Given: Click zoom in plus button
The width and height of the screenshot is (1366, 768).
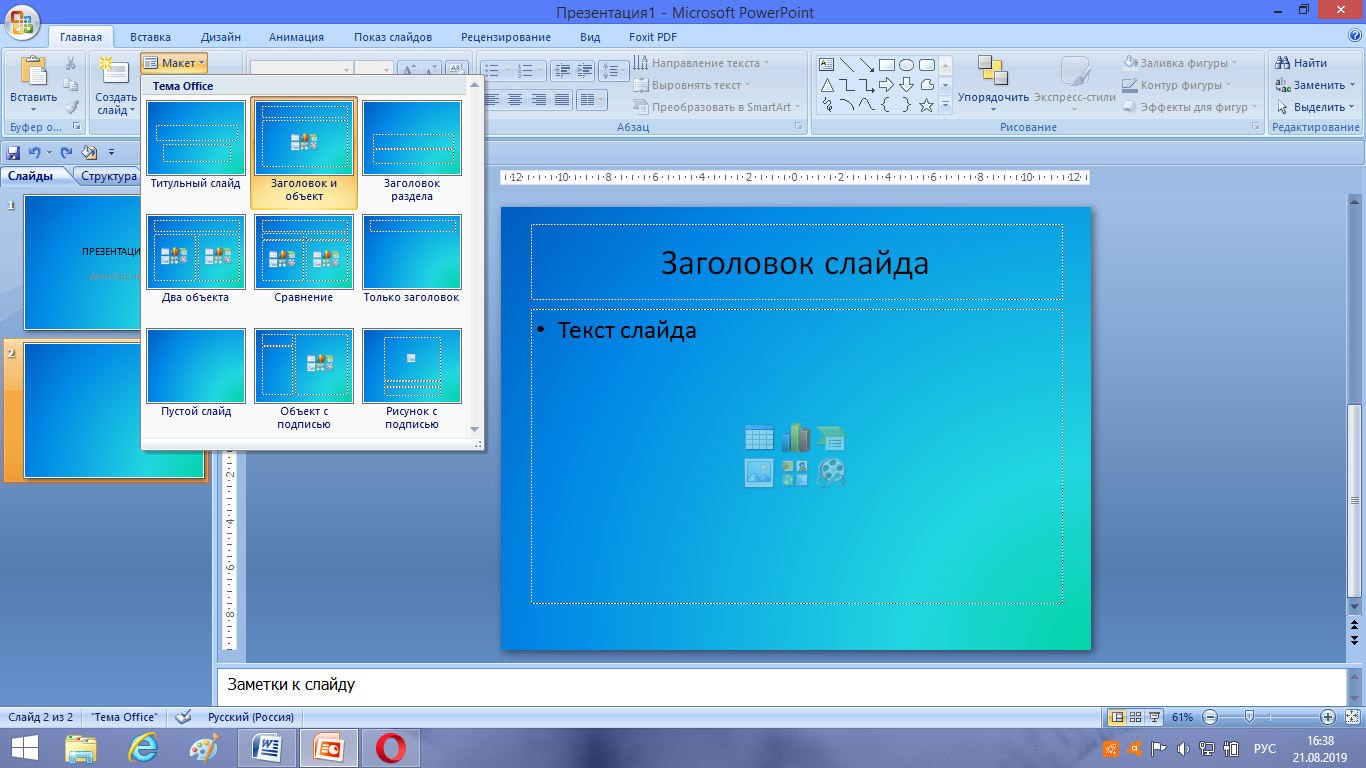Looking at the screenshot, I should 1328,717.
